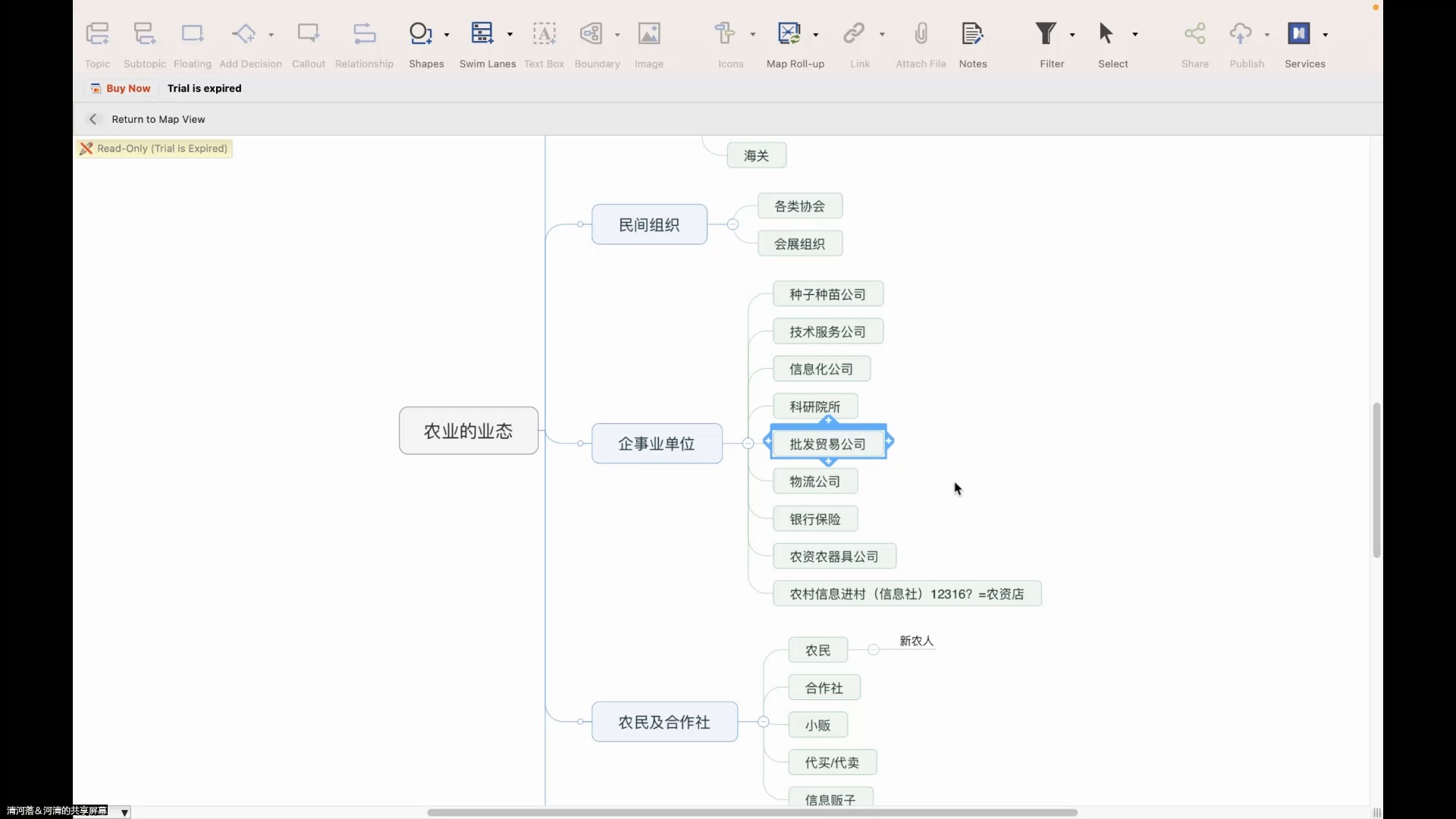Open the Add Decision dropdown arrow
Screen dimensions: 1456x819
271,35
